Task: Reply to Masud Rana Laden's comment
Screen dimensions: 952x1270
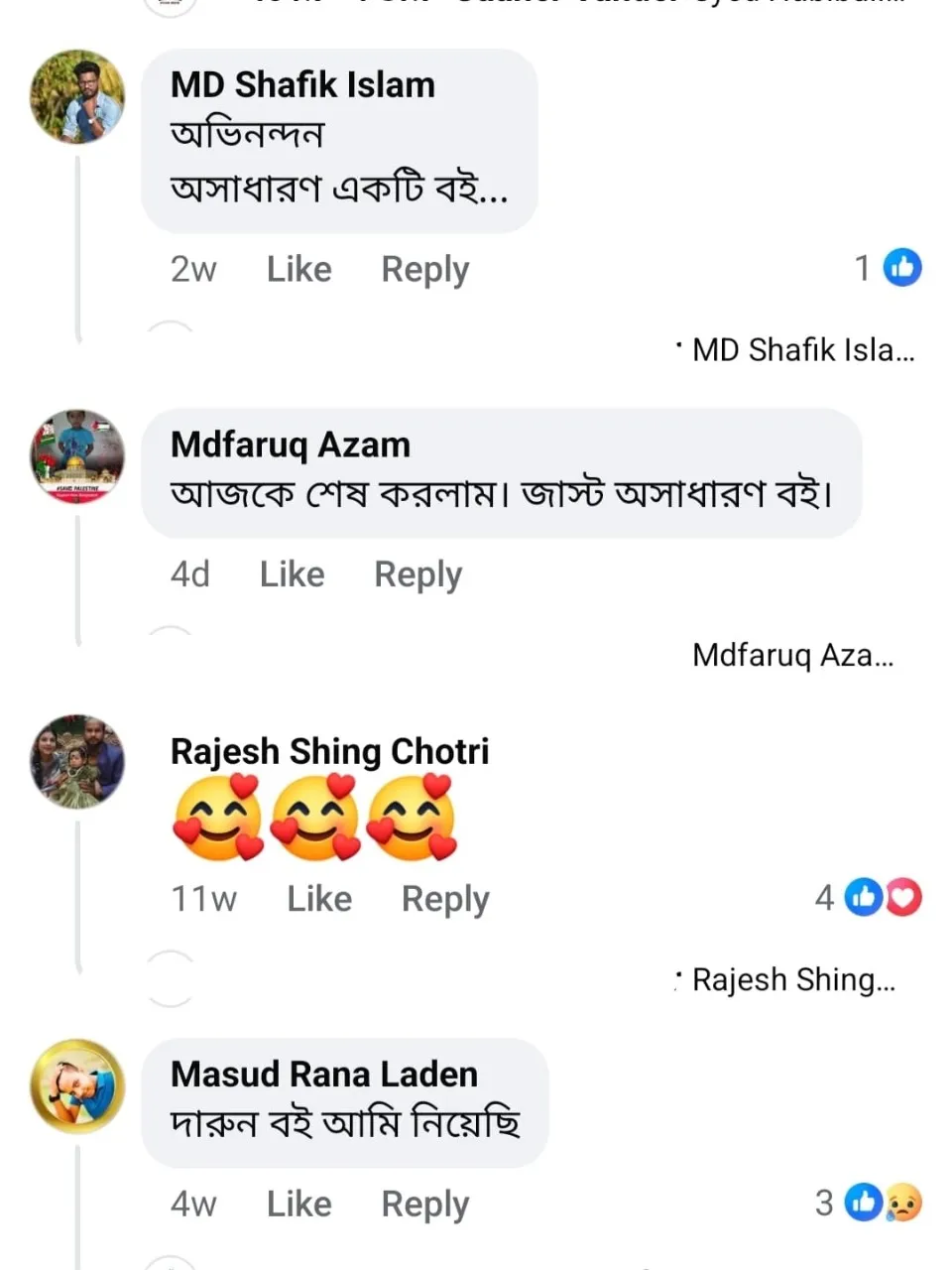Action: click(x=424, y=1204)
